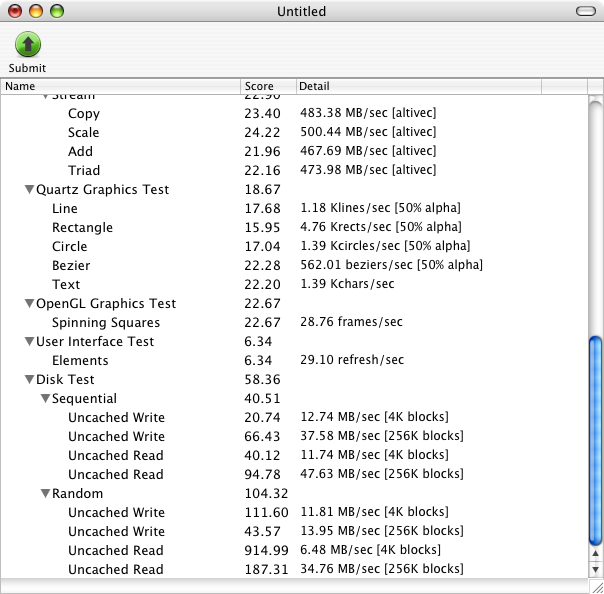604x594 pixels.
Task: Select the Circle row
Action: tap(294, 246)
